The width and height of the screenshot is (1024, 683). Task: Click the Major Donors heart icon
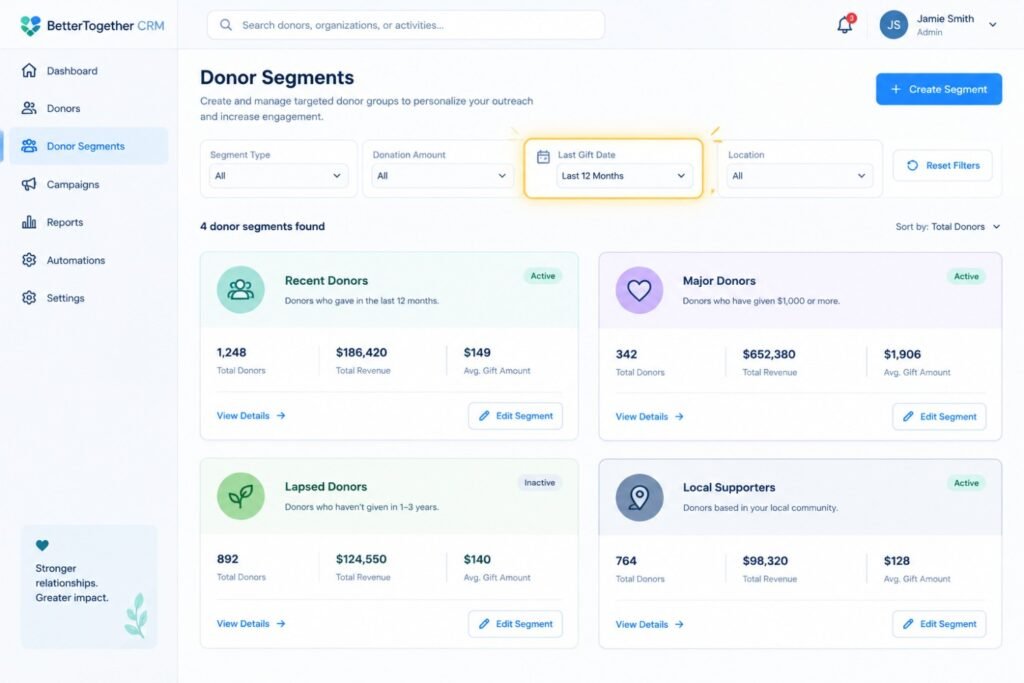[x=639, y=290]
